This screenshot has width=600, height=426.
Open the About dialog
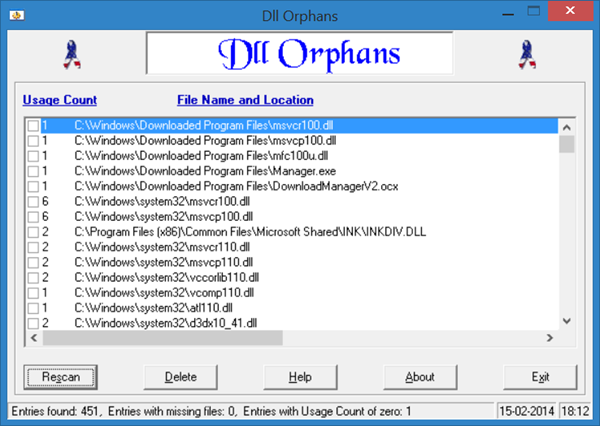(x=420, y=377)
